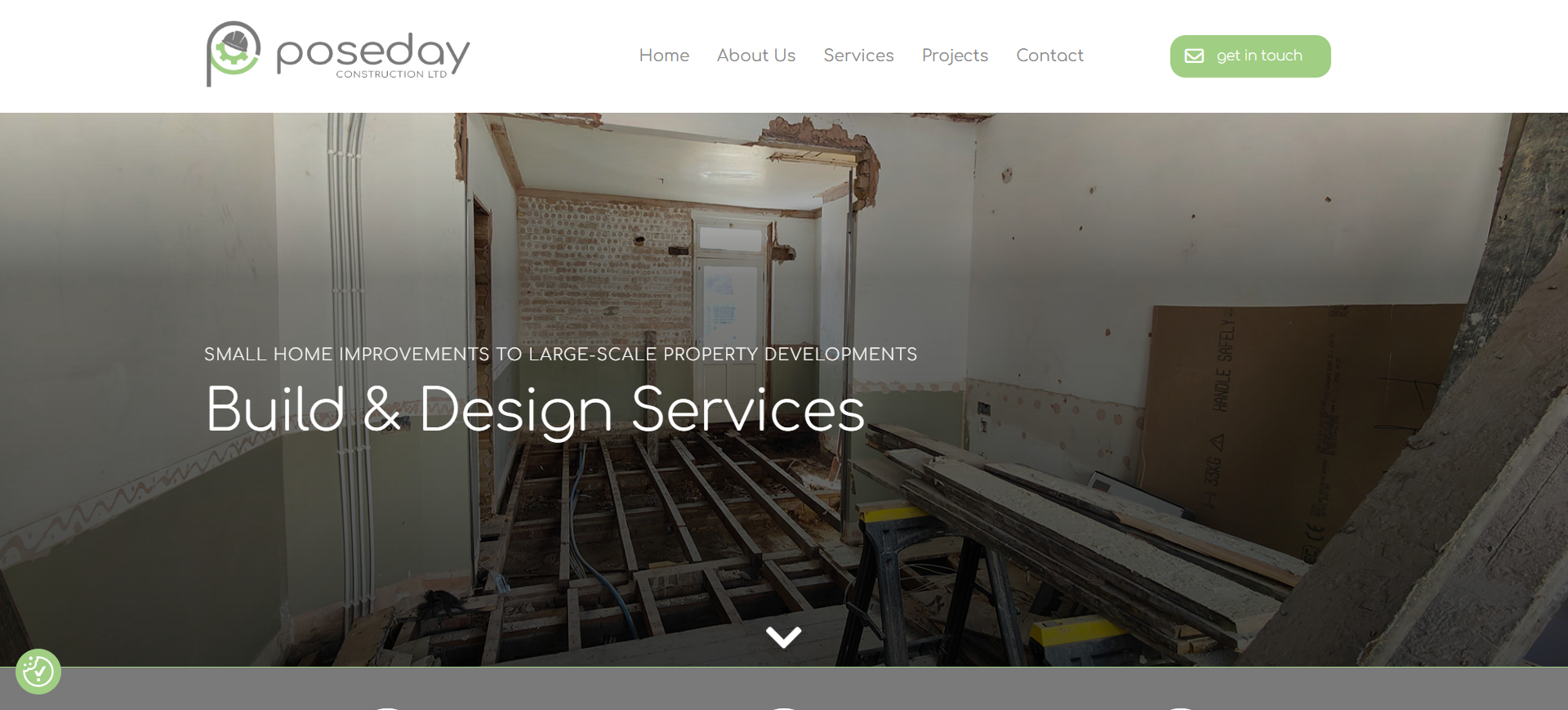Click the envelope icon in the green button
Viewport: 1568px width, 710px height.
click(1194, 56)
